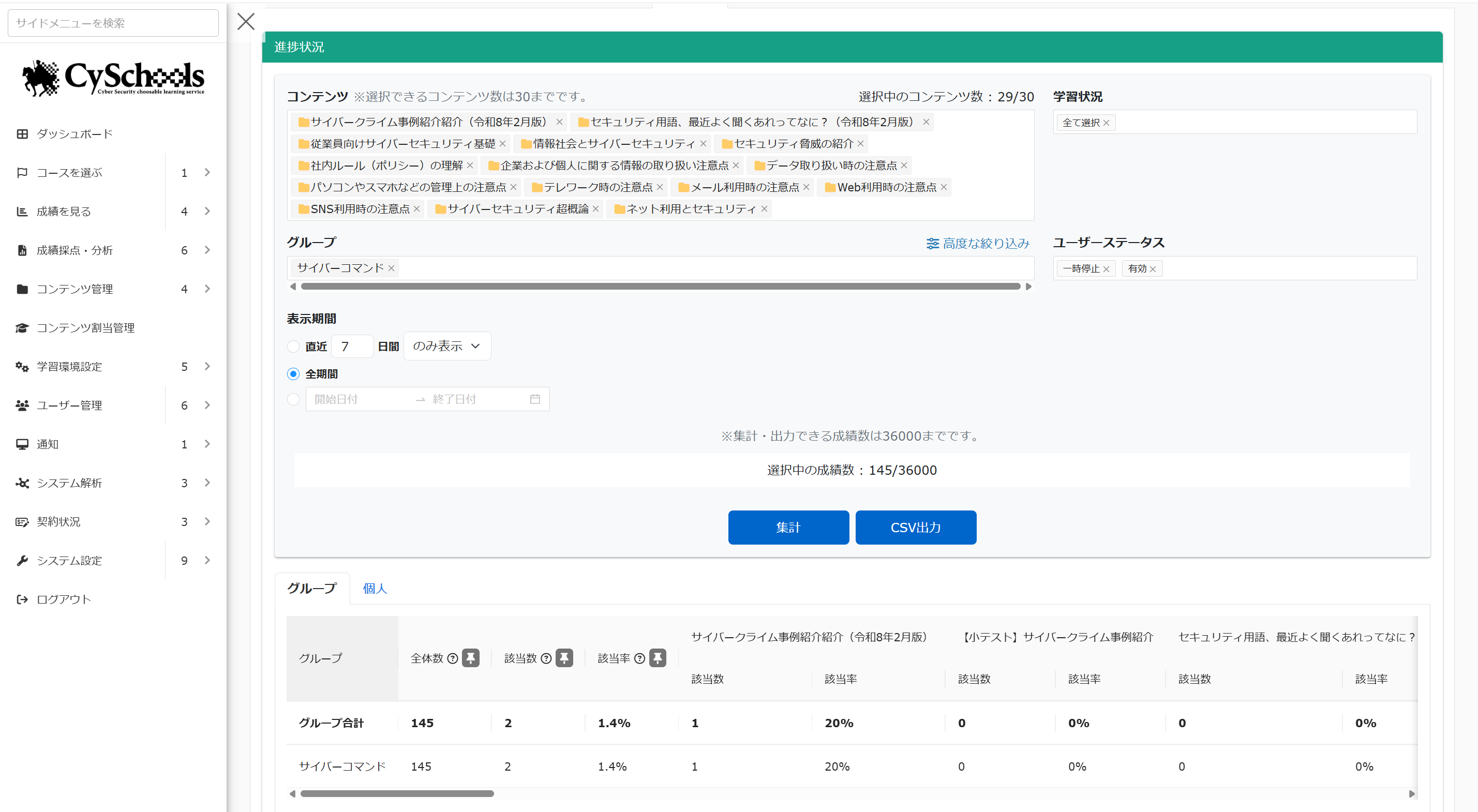Switch to the グループ results tab
The width and height of the screenshot is (1478, 812).
pyautogui.click(x=312, y=589)
